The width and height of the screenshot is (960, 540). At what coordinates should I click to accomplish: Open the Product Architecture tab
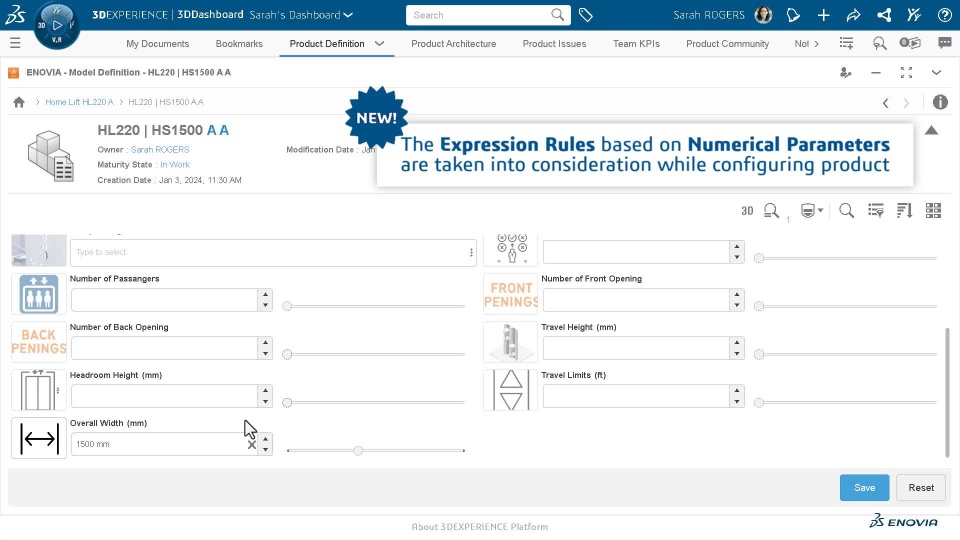[x=454, y=43]
